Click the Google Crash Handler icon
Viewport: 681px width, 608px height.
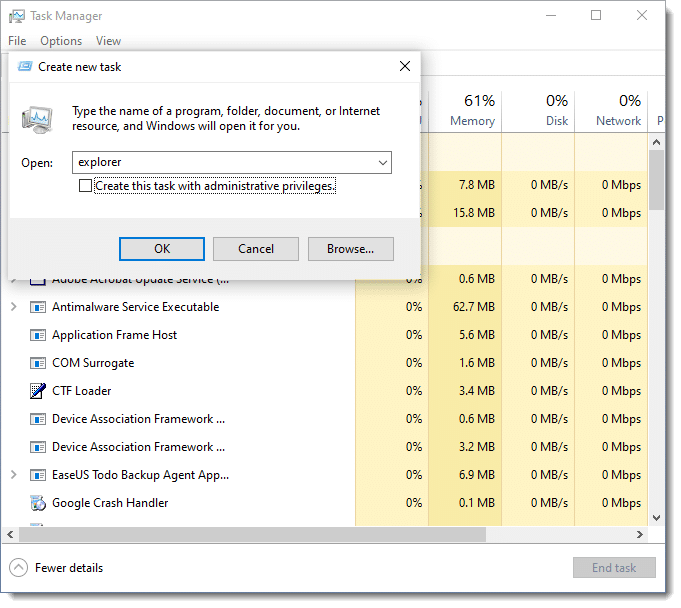tap(38, 503)
